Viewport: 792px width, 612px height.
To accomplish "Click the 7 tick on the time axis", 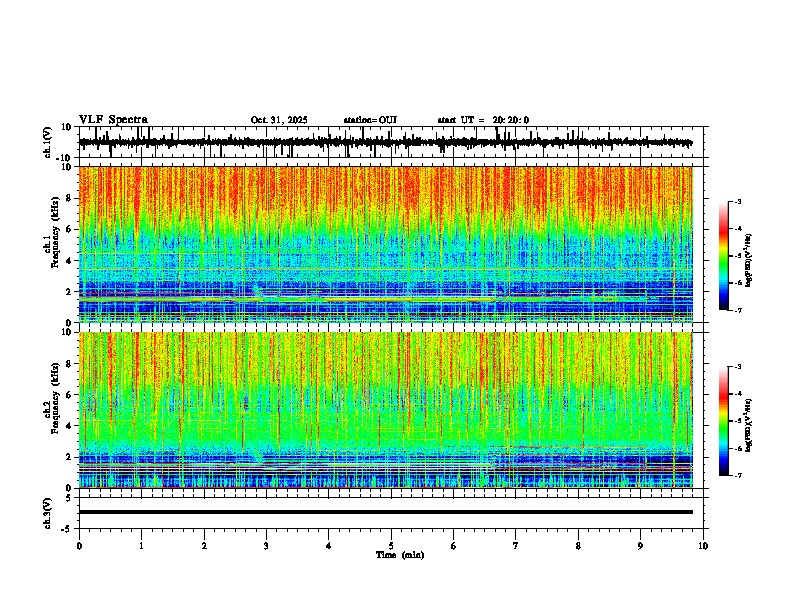I will pos(516,546).
